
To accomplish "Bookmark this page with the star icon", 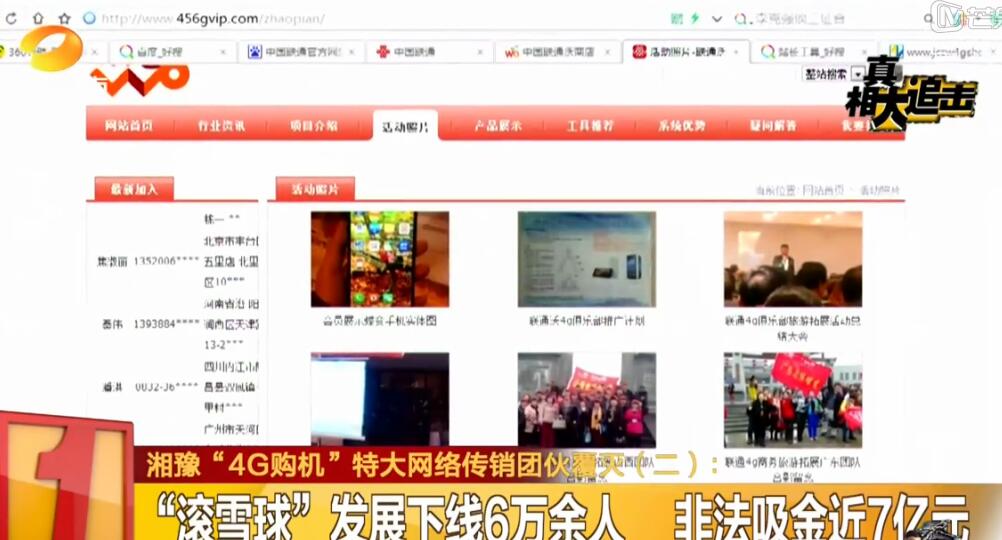I will pyautogui.click(x=64, y=19).
